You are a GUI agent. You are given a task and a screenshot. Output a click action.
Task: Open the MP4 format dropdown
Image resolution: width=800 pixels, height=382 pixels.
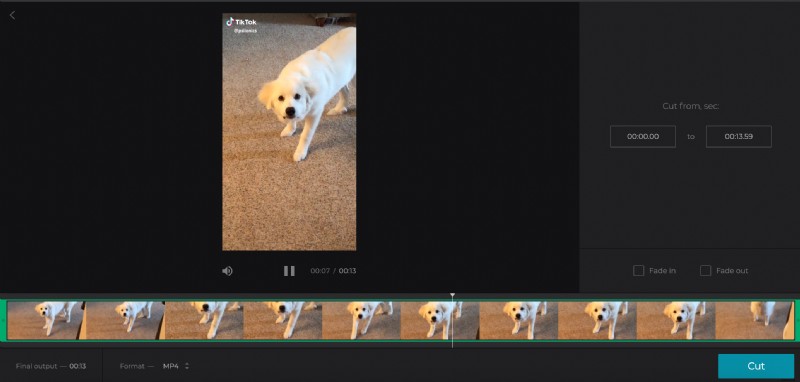point(176,366)
